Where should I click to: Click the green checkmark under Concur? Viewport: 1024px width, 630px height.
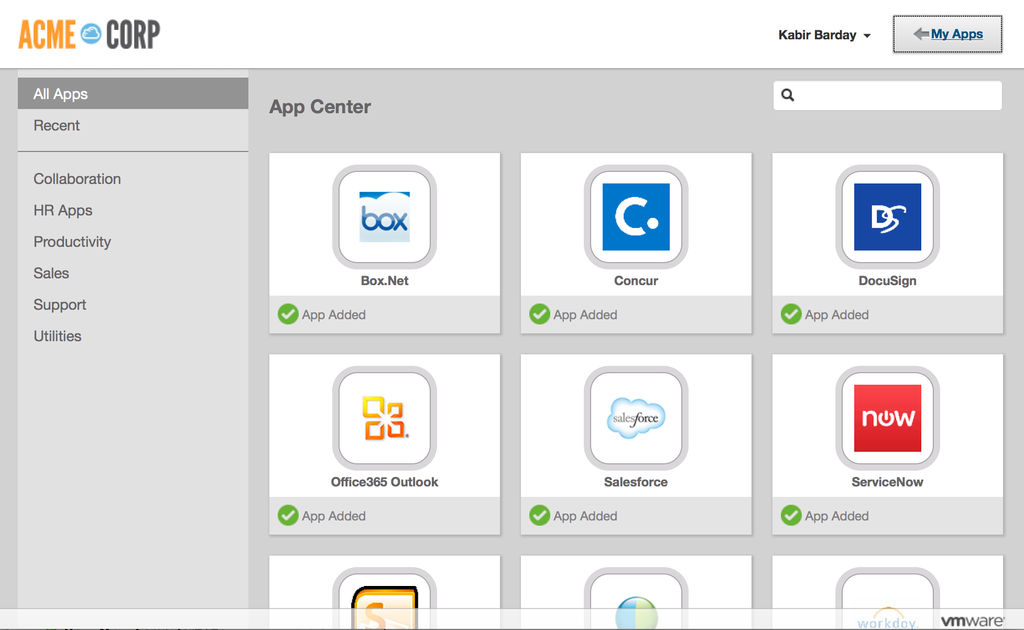point(539,314)
